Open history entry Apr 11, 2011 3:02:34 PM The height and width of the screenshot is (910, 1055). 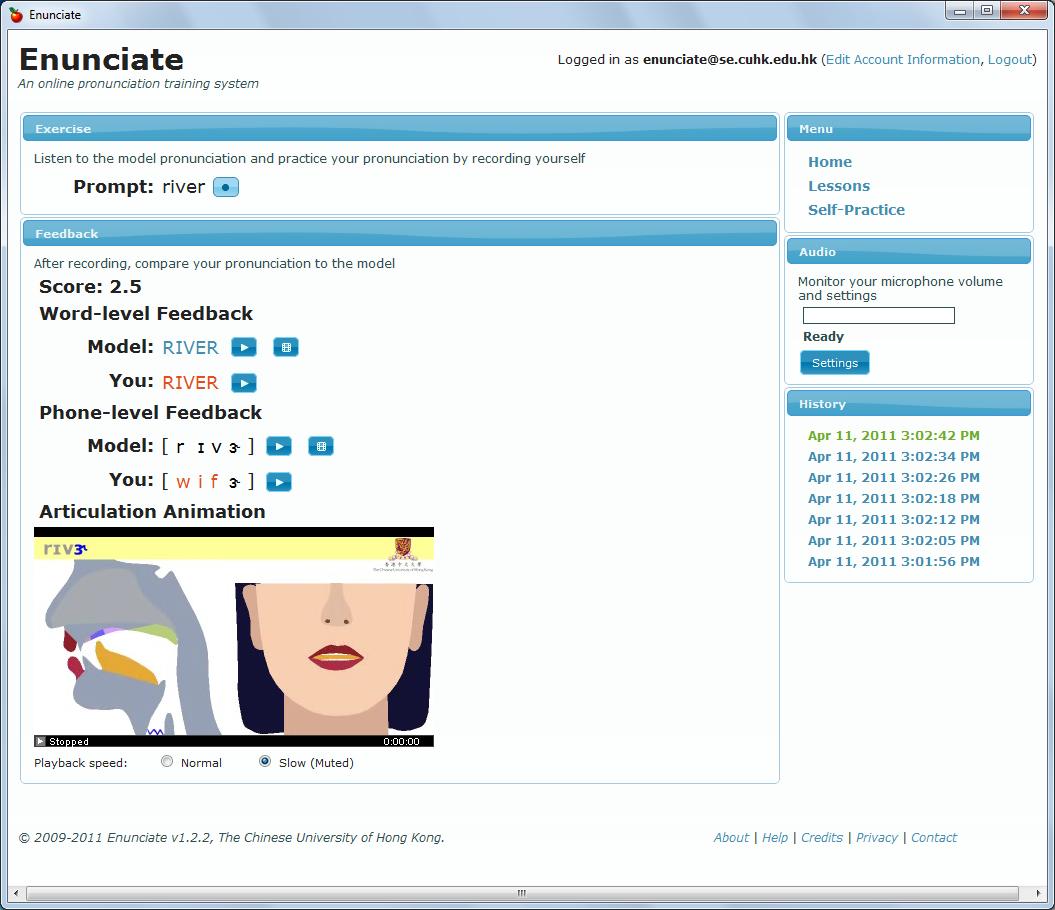(894, 456)
